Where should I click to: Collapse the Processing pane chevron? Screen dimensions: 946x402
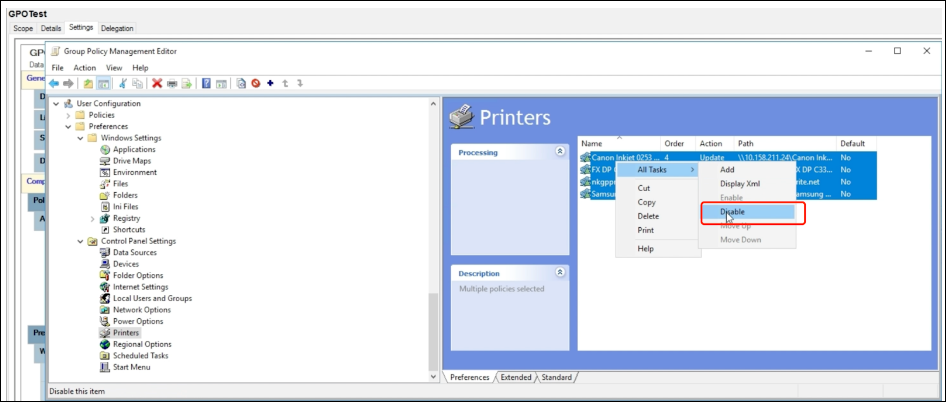(x=560, y=152)
